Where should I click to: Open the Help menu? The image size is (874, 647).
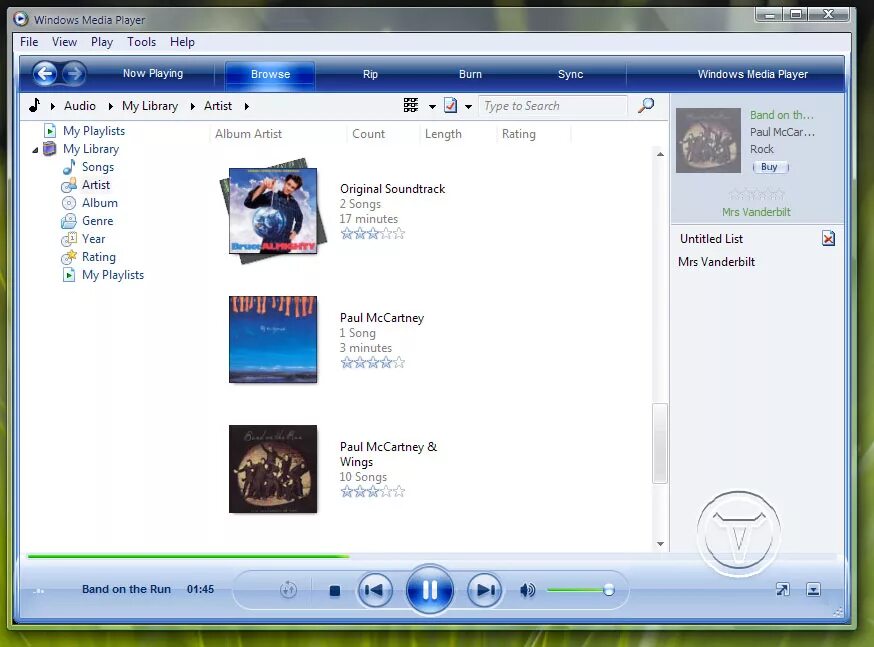pyautogui.click(x=182, y=42)
